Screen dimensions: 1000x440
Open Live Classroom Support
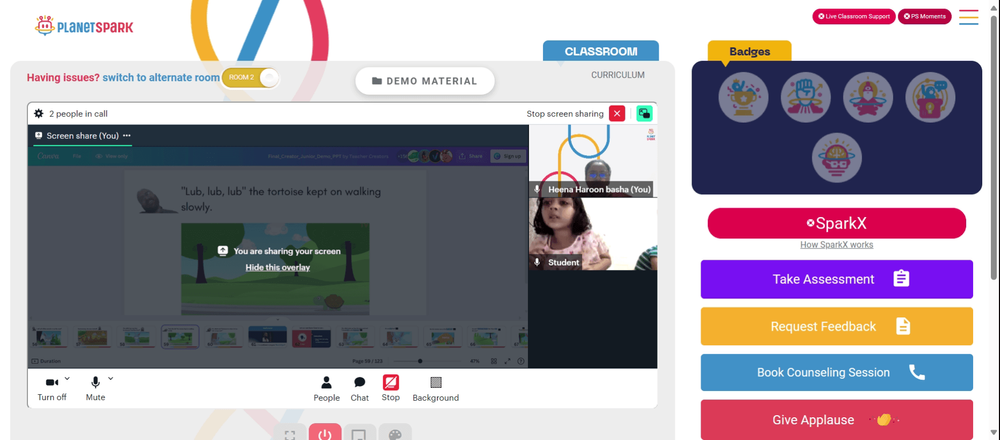pyautogui.click(x=854, y=17)
